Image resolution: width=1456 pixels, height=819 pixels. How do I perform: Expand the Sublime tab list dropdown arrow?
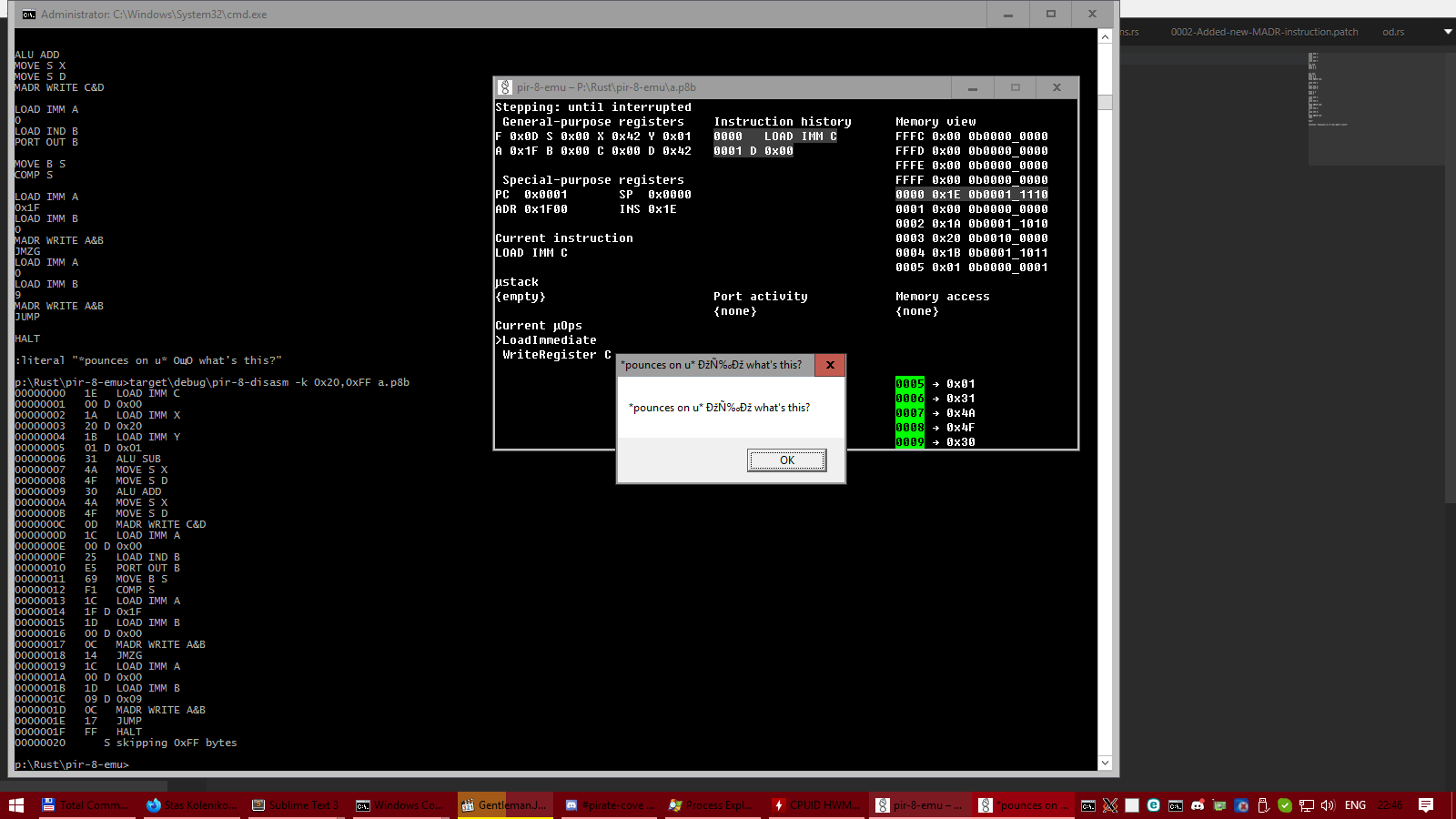click(1448, 32)
